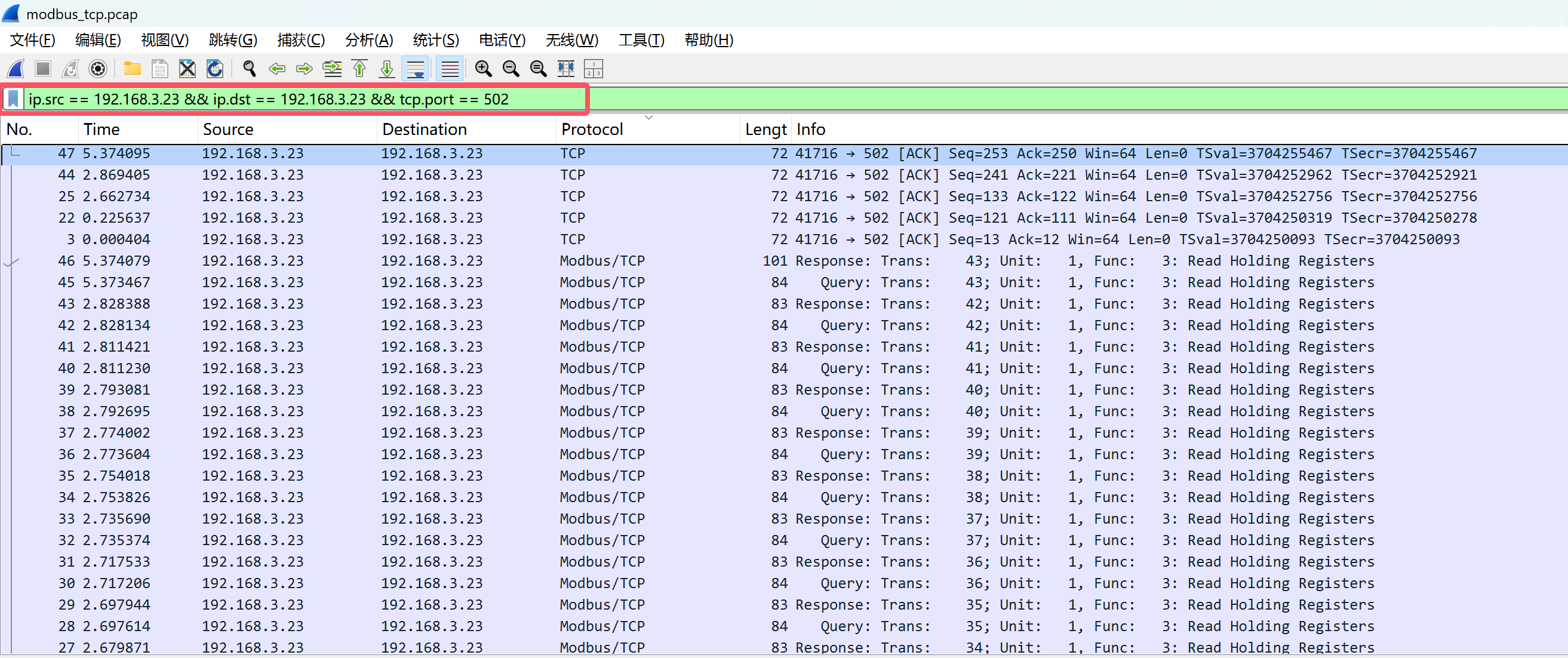Sort packets by the Destination column

pyautogui.click(x=466, y=130)
